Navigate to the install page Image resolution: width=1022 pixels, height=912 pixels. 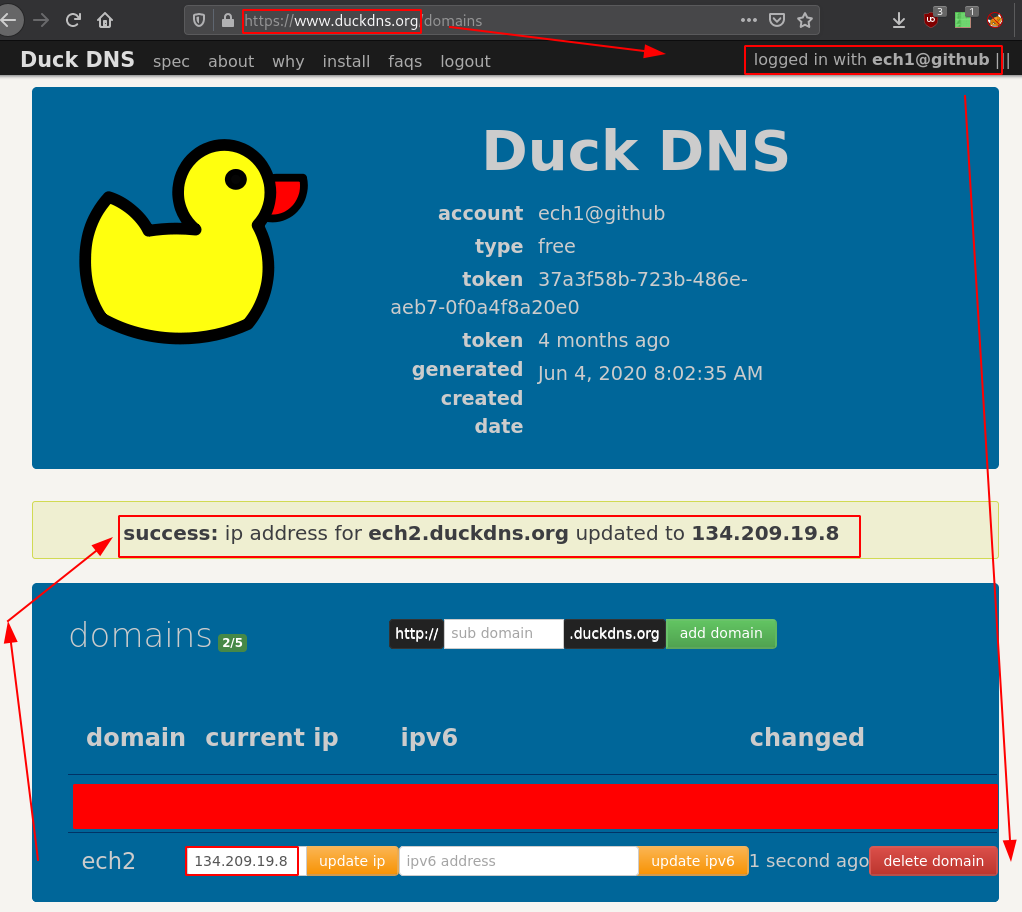point(346,61)
